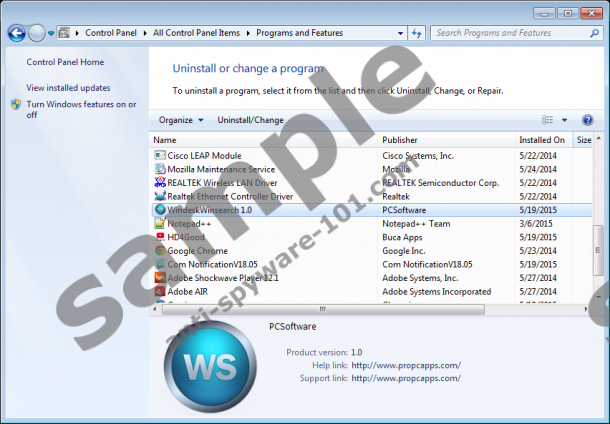The width and height of the screenshot is (610, 424).
Task: Sort list by Installed On column
Action: click(x=541, y=140)
